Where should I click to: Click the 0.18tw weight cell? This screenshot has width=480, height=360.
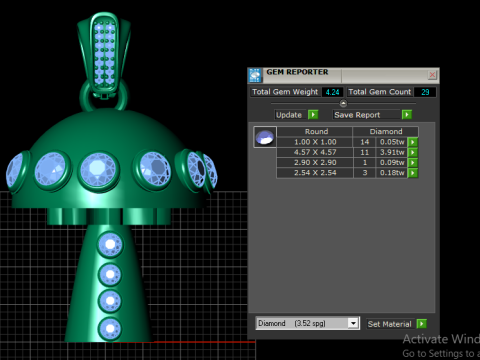[392, 173]
